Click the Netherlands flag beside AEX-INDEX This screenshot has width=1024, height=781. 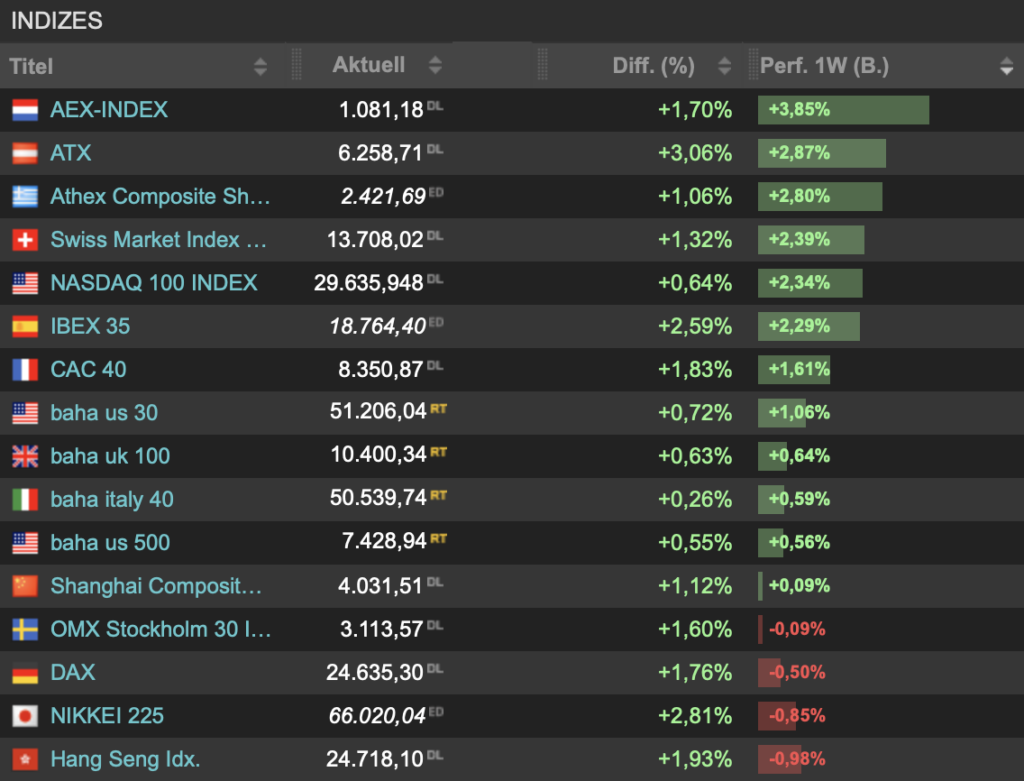25,110
